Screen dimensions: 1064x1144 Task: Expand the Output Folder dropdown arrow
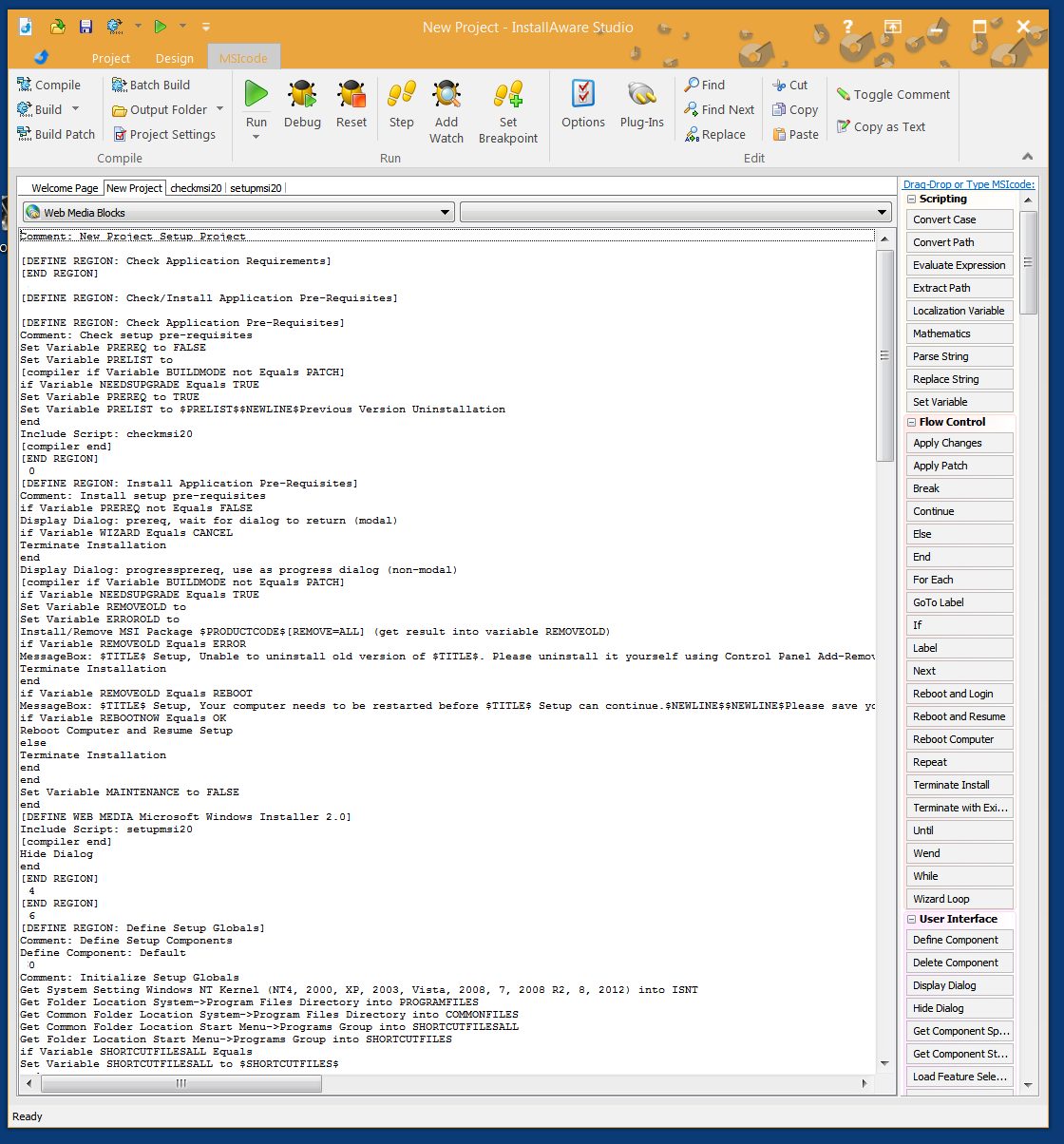pos(219,109)
